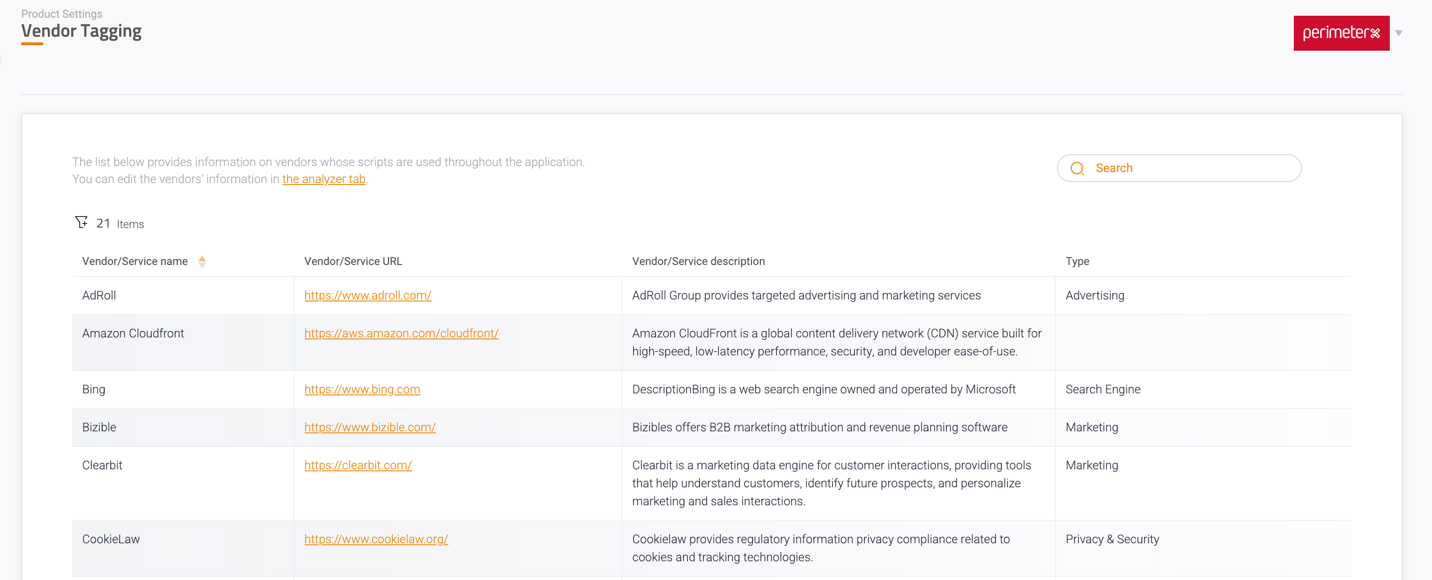Click the Product Settings breadcrumb
This screenshot has width=1432, height=580.
tap(61, 14)
